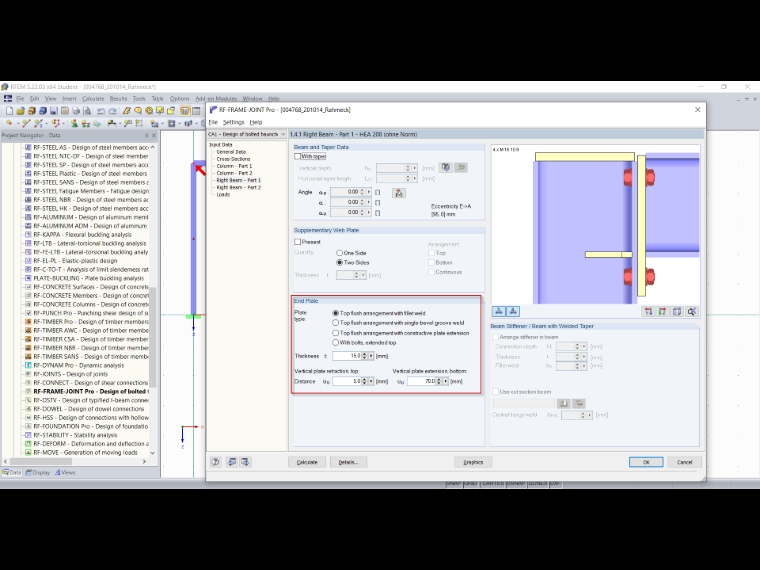
Task: Open the bottom extension value dropdown arrow
Action: (445, 382)
